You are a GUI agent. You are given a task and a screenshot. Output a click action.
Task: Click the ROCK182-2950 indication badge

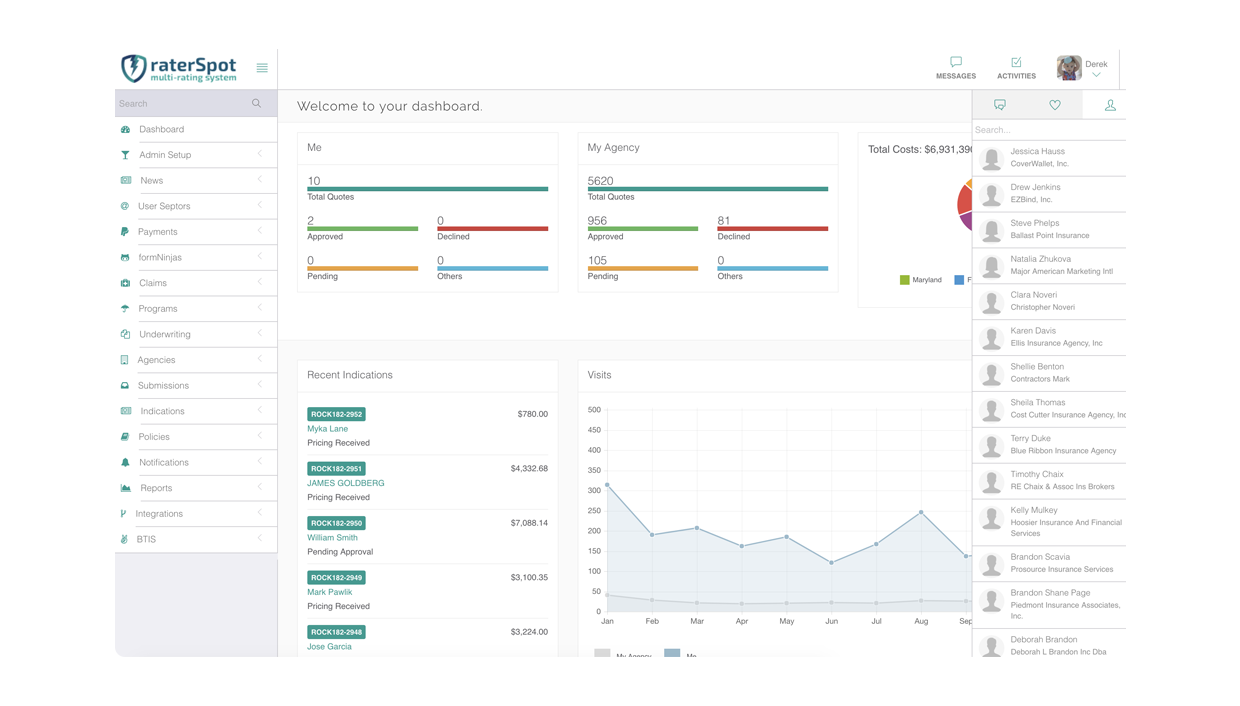pos(336,523)
